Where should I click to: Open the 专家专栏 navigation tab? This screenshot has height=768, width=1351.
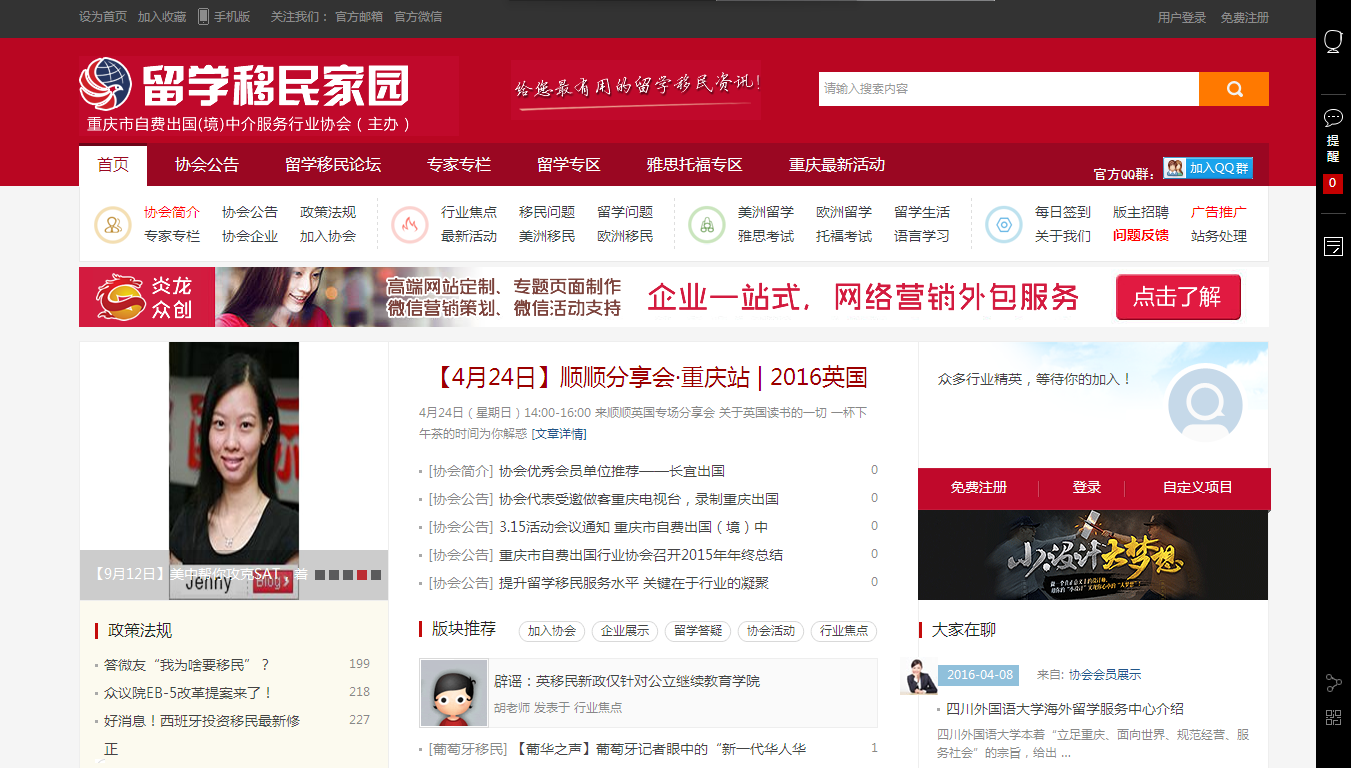click(459, 165)
